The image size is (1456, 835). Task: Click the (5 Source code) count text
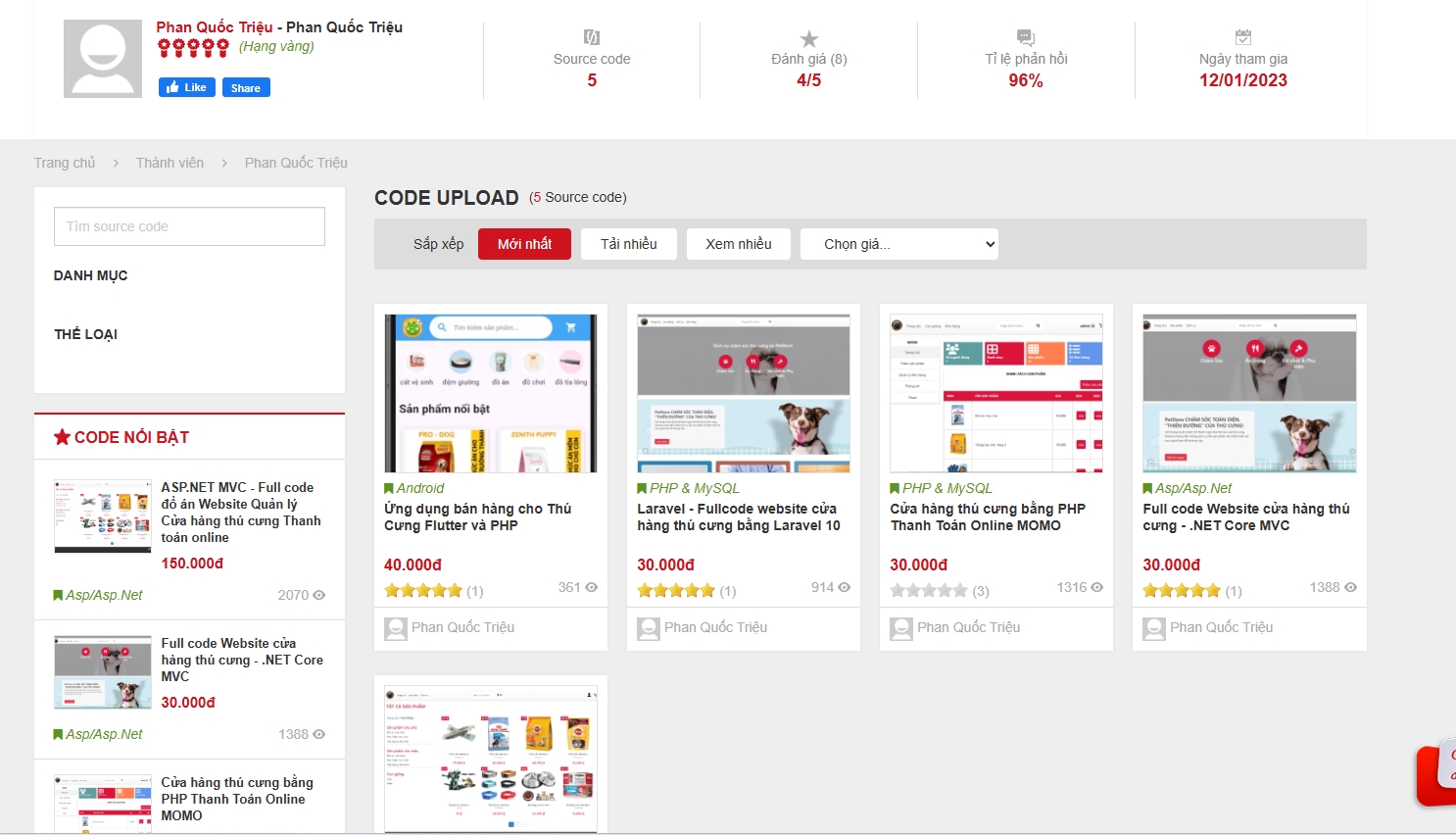tap(578, 197)
